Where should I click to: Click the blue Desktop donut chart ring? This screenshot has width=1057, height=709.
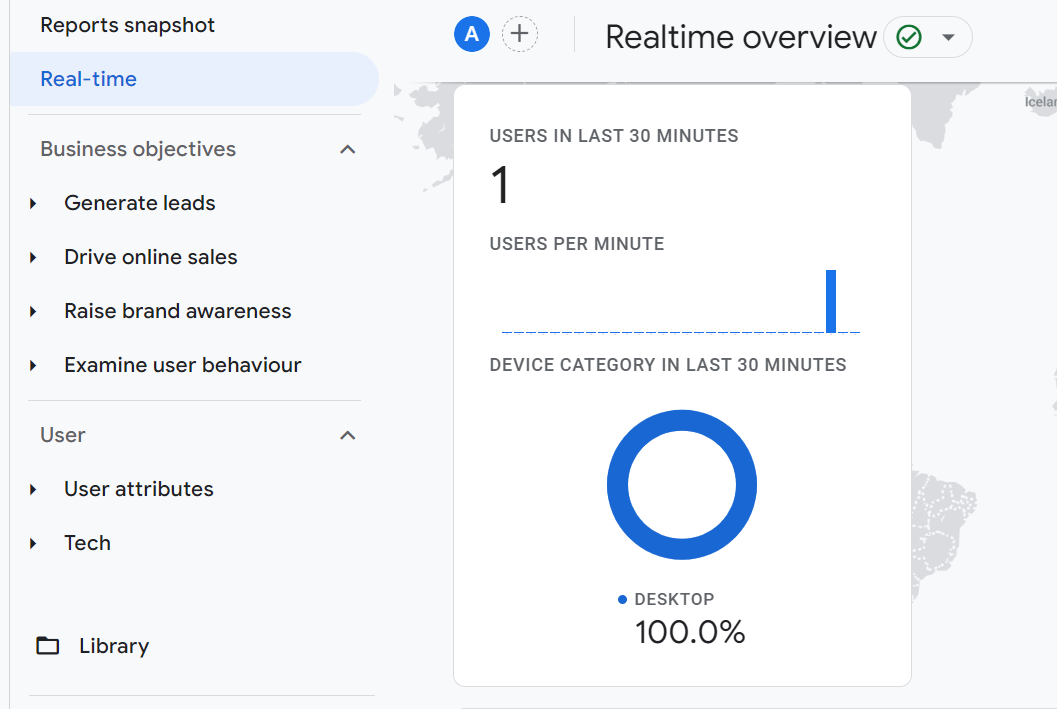tap(618, 486)
